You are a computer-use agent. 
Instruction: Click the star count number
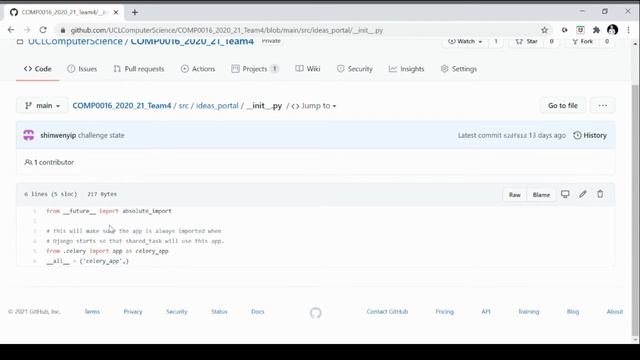coord(551,41)
